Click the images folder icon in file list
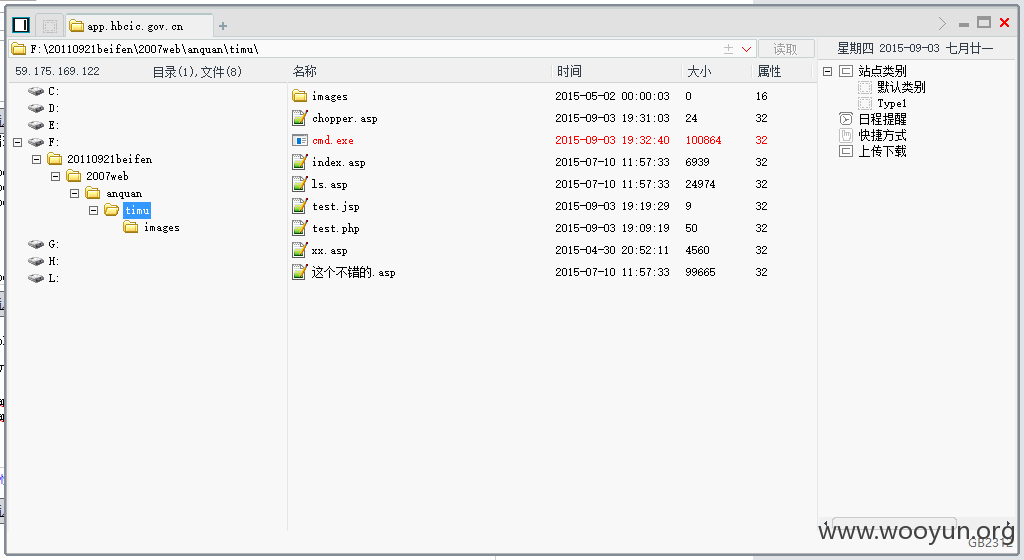This screenshot has width=1024, height=560. pos(300,96)
